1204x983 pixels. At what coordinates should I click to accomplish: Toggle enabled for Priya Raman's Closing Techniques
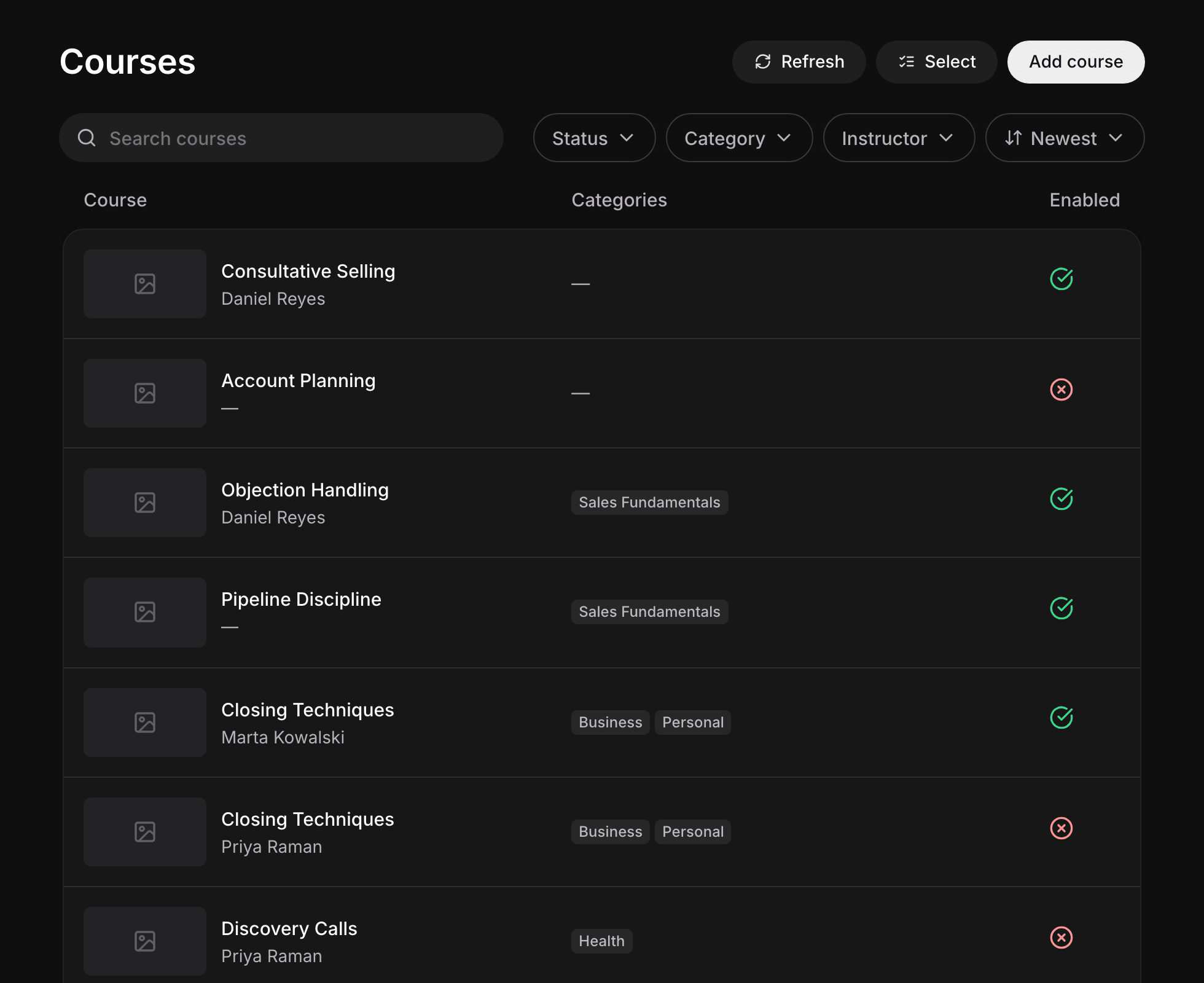[x=1061, y=828]
